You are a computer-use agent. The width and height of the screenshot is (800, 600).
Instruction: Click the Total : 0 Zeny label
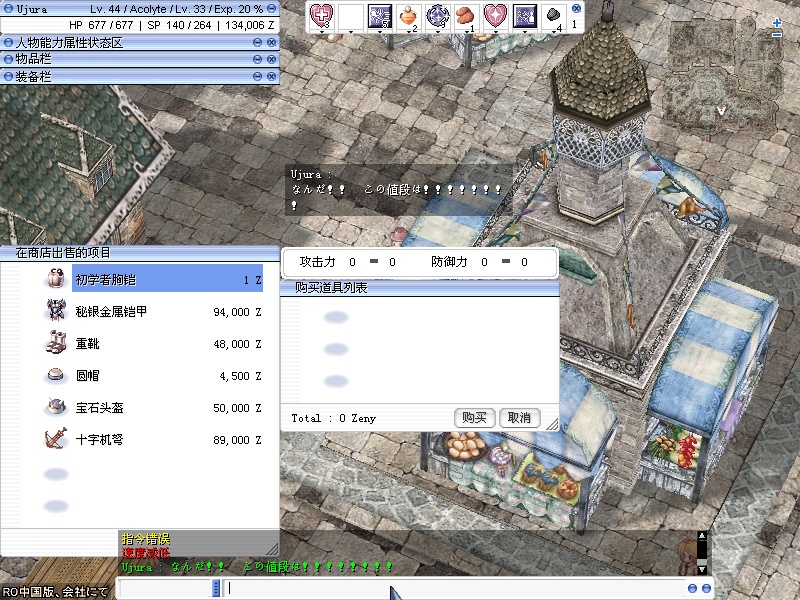pos(334,418)
